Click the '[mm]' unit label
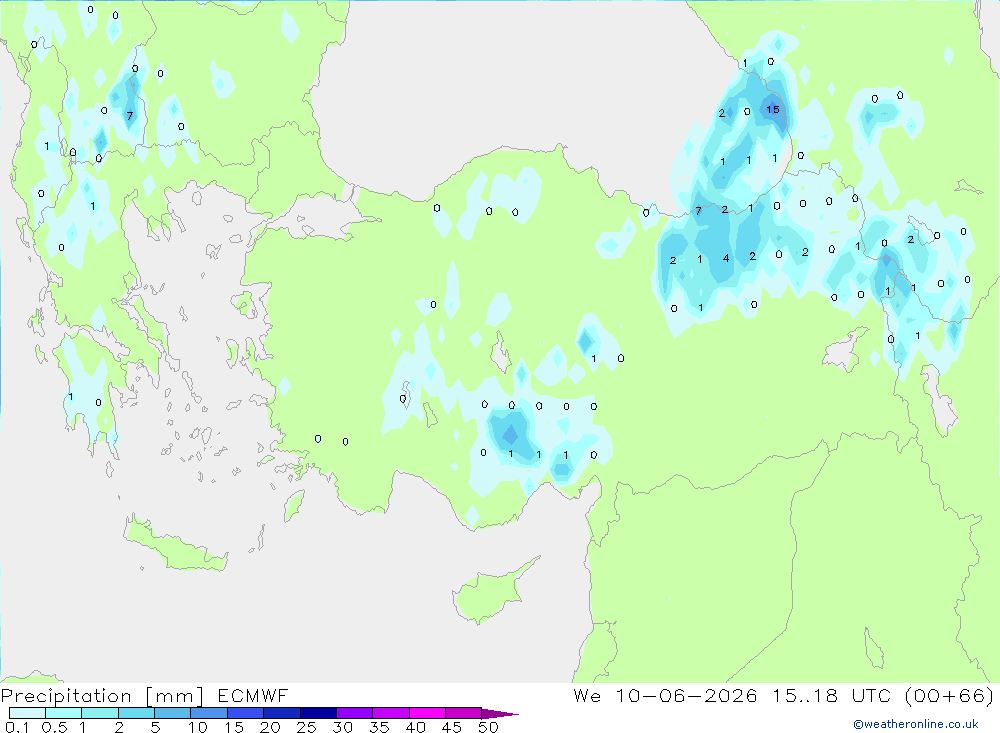Screen dimensions: 1000x733 174,696
